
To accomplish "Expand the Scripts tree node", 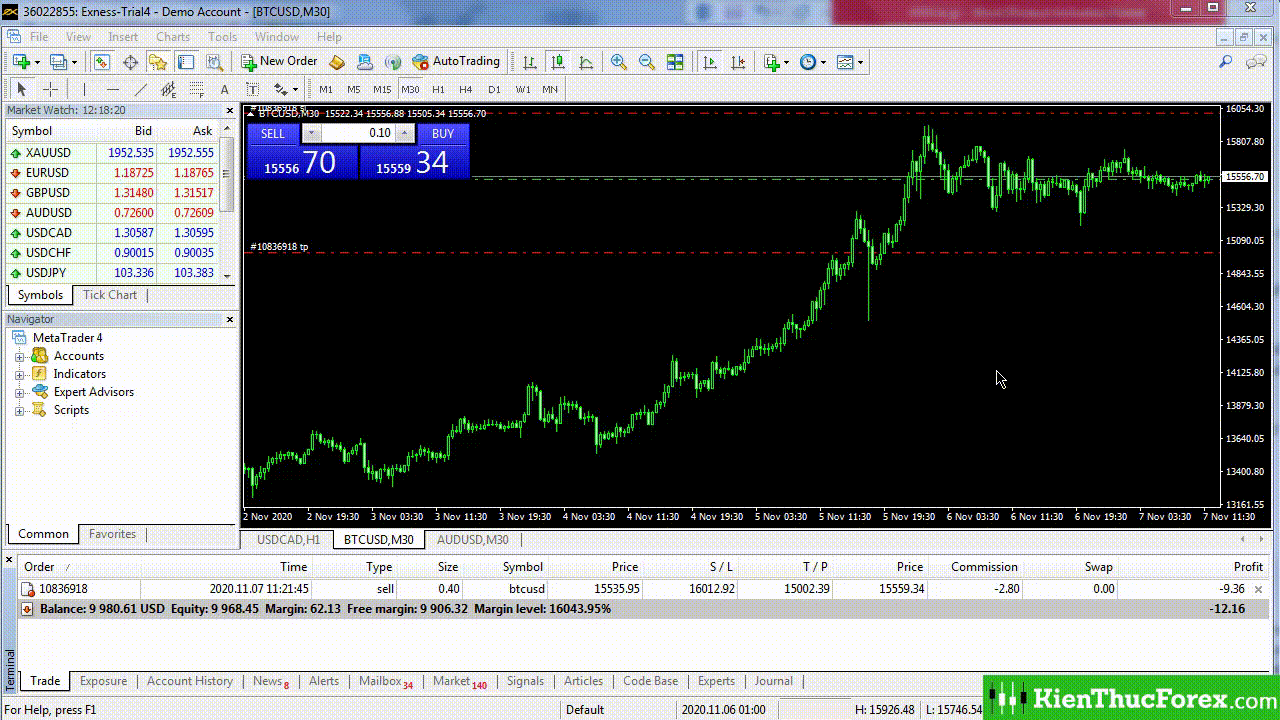I will tap(19, 410).
